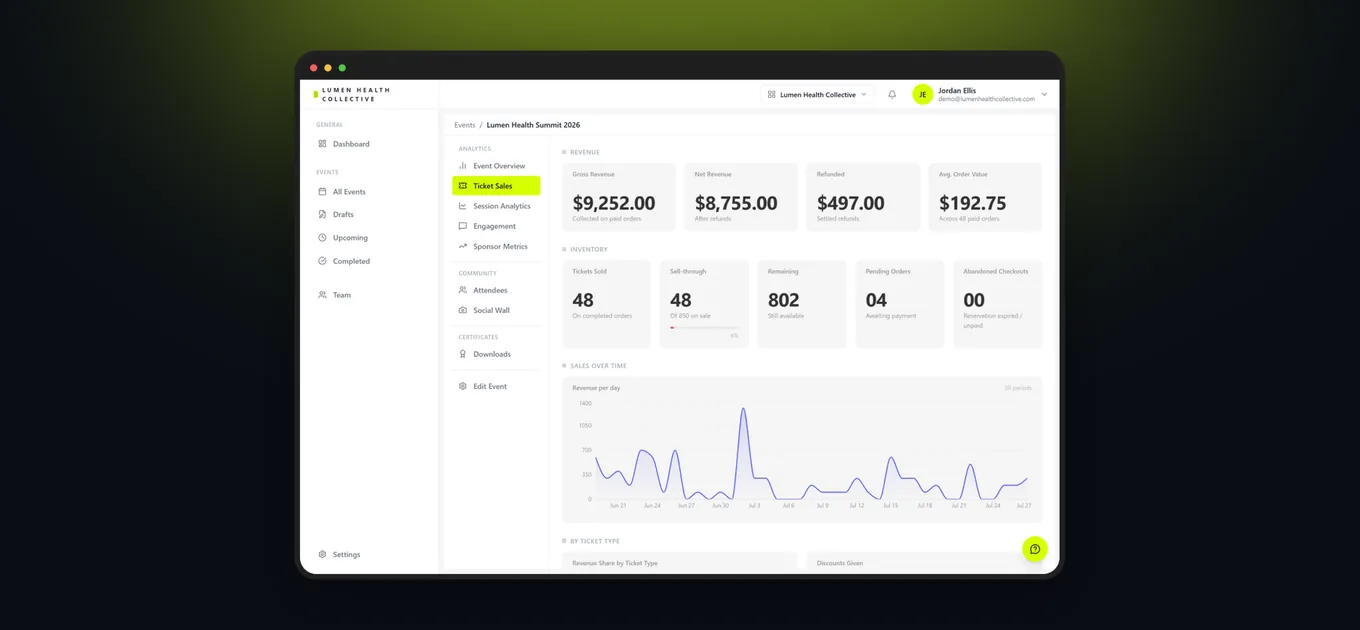Click the Event Overview bar chart icon

coord(463,166)
